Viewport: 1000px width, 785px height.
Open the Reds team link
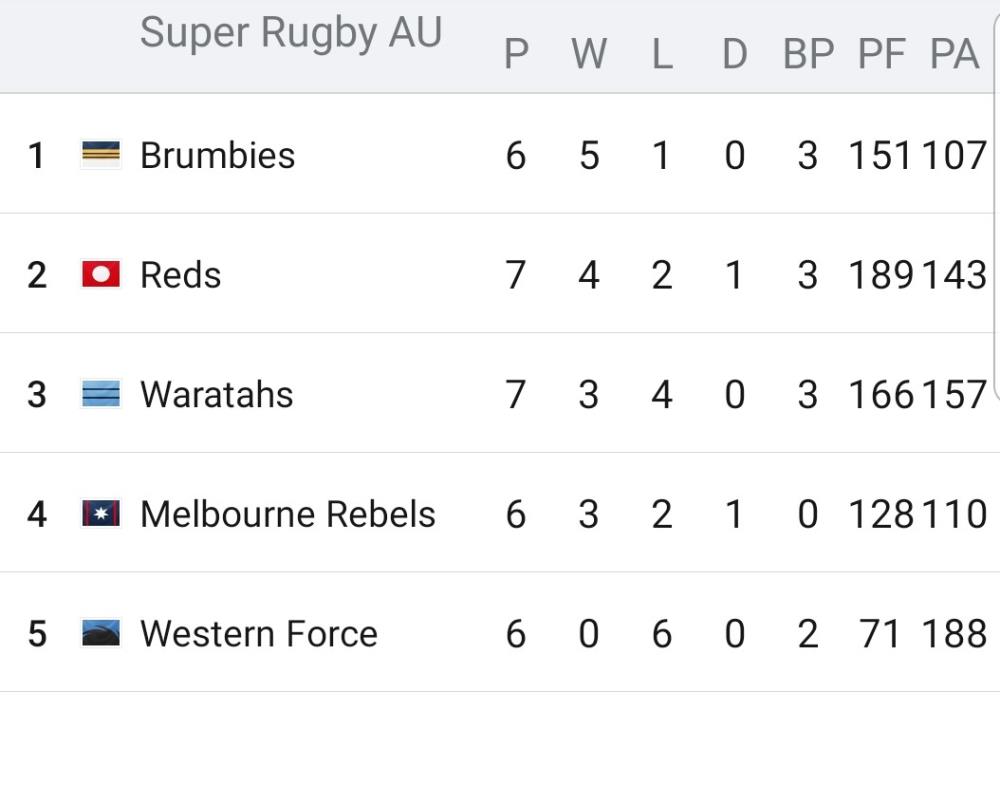180,274
